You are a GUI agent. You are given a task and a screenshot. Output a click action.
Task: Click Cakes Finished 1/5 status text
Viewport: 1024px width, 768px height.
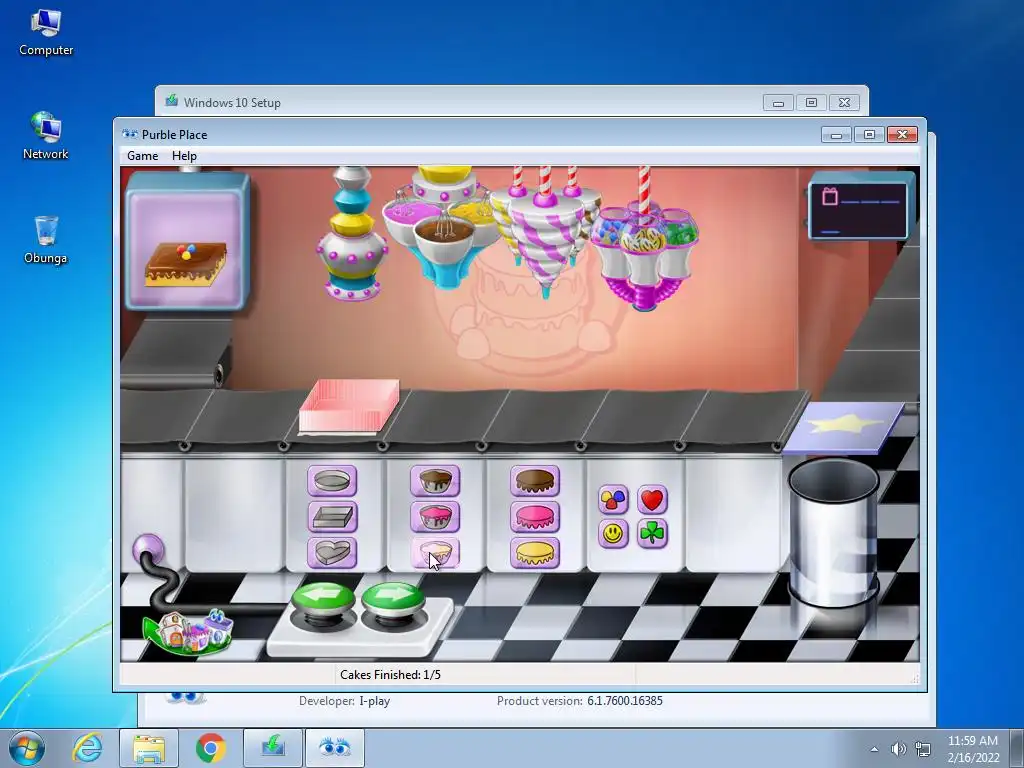[x=391, y=675]
